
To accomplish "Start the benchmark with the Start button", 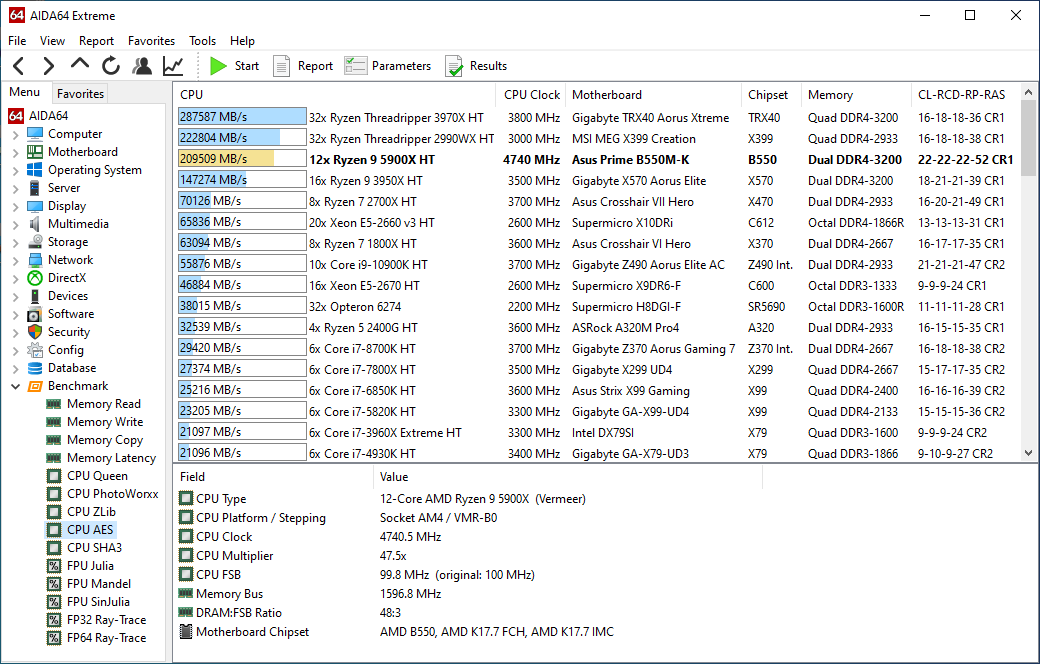I will (235, 66).
